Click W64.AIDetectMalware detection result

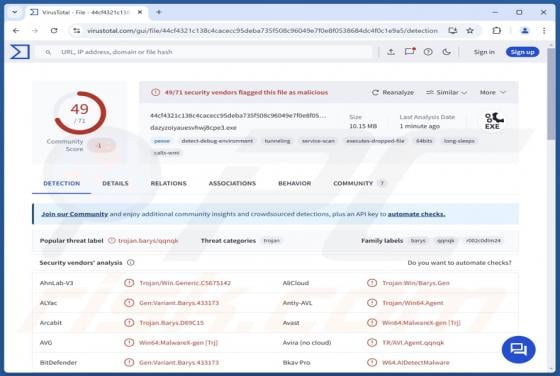[416, 362]
